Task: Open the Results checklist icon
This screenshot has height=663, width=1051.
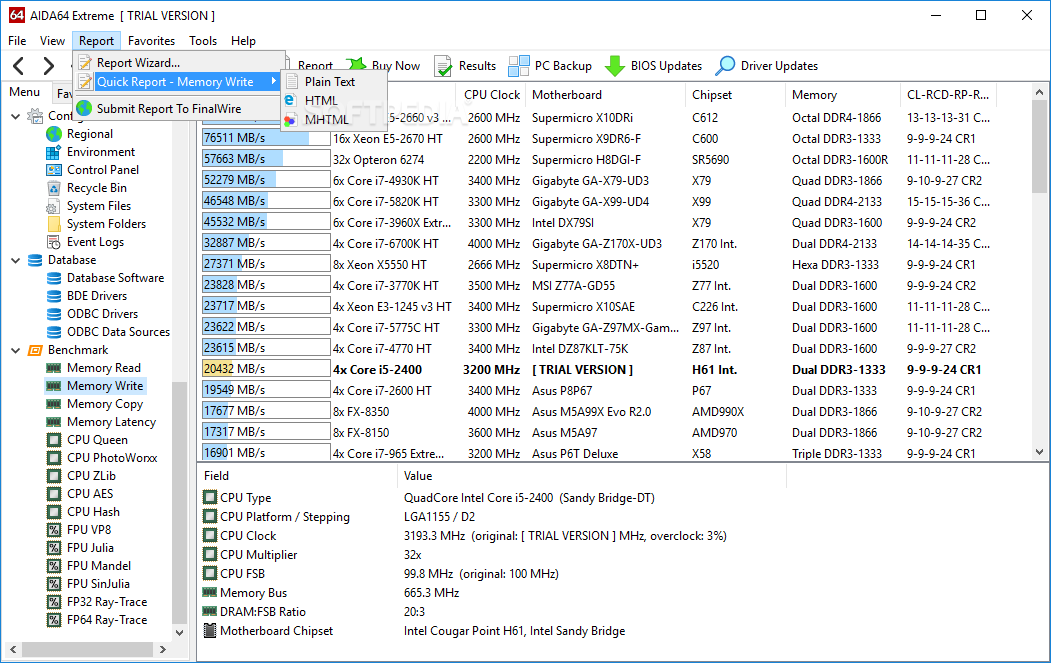Action: [x=442, y=66]
